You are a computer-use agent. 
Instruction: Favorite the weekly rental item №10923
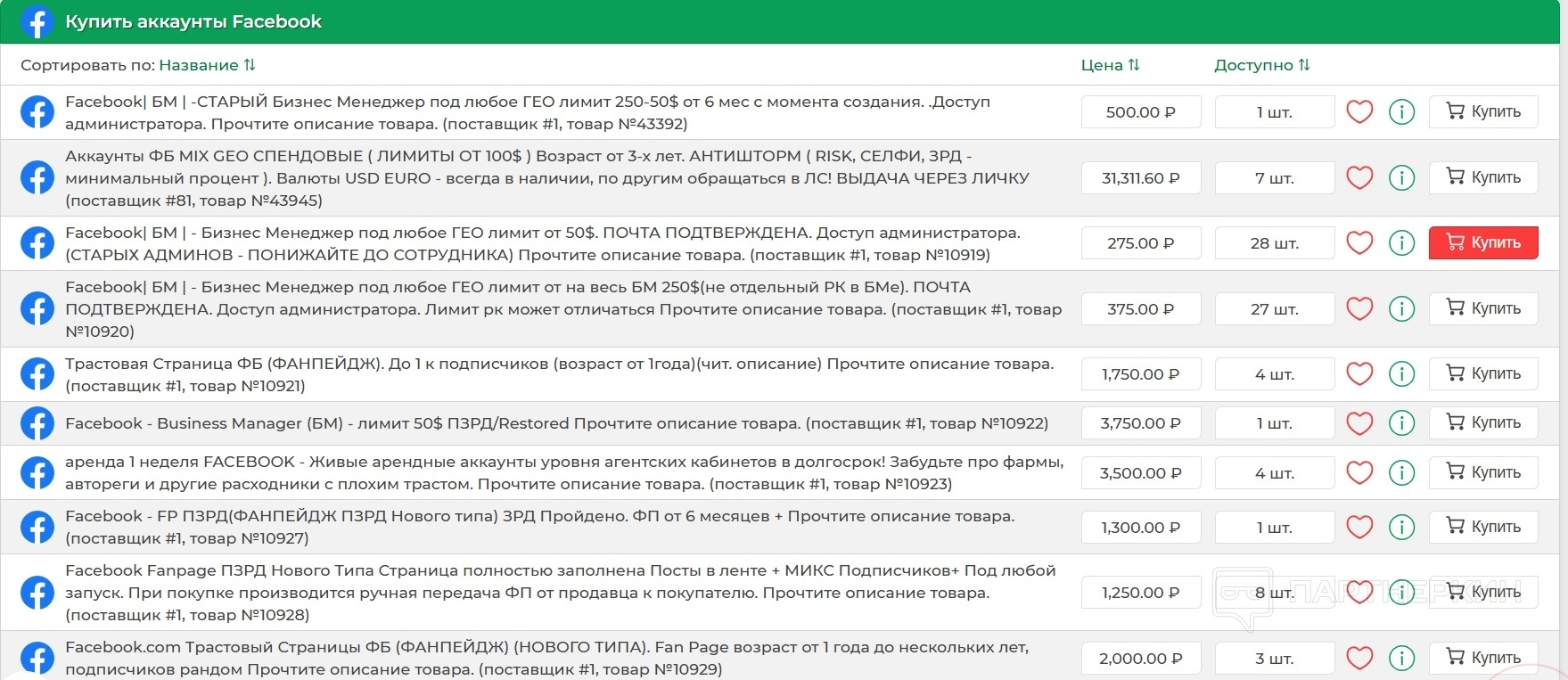[1359, 473]
